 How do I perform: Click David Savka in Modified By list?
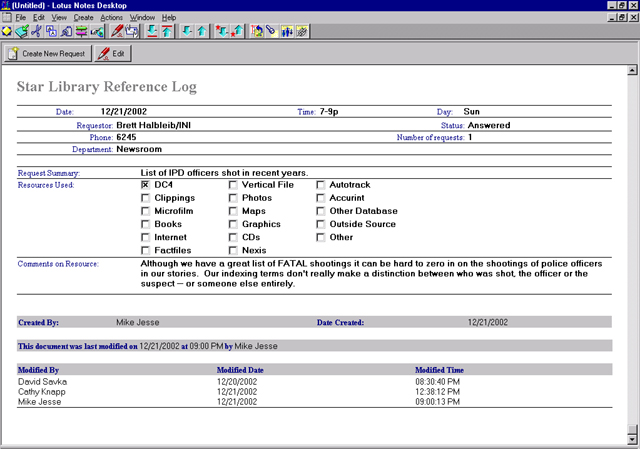click(x=42, y=382)
